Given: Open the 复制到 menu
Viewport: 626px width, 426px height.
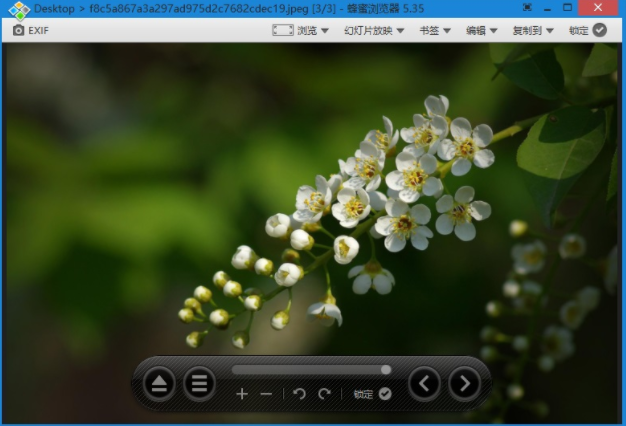Looking at the screenshot, I should 527,30.
